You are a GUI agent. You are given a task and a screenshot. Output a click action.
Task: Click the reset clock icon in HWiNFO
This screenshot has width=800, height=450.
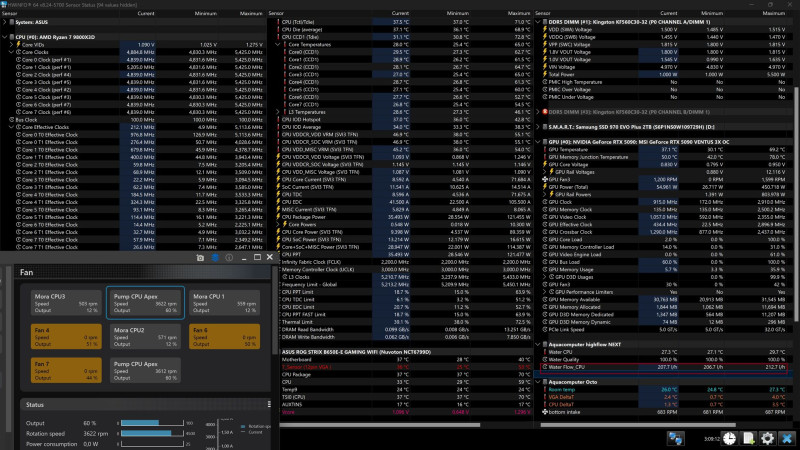click(x=730, y=438)
